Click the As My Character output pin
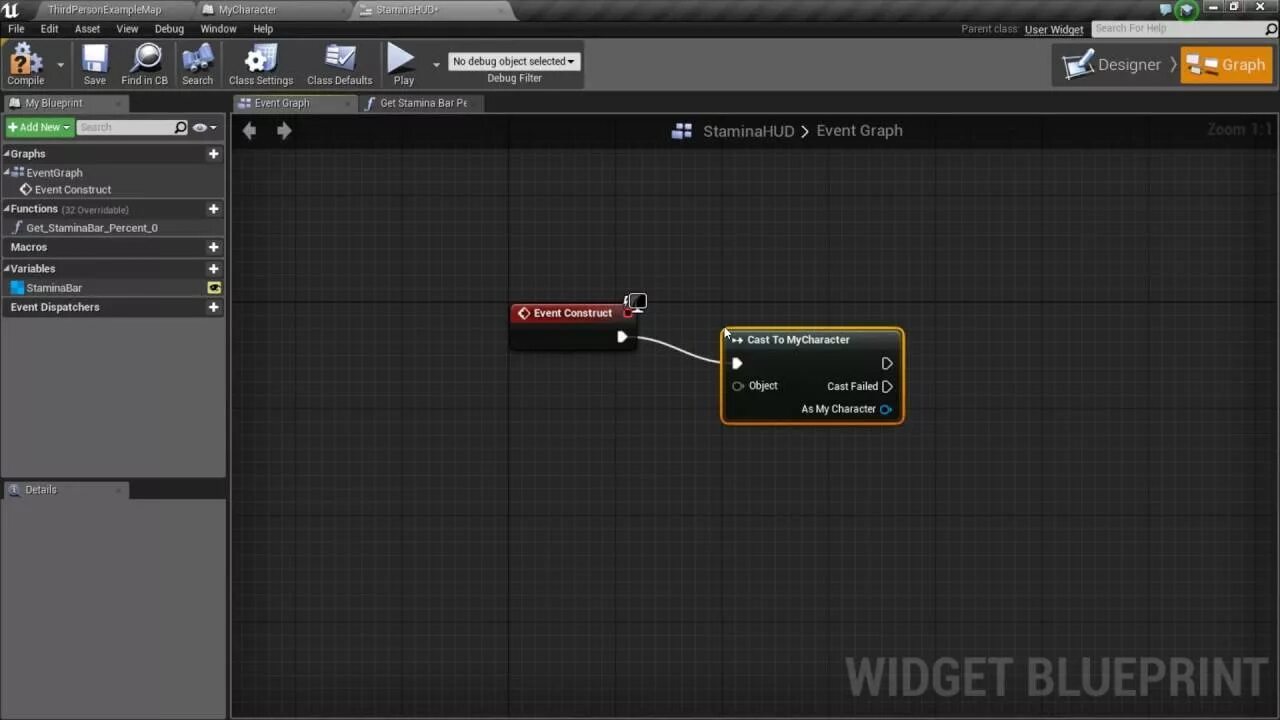The height and width of the screenshot is (720, 1280). 886,409
